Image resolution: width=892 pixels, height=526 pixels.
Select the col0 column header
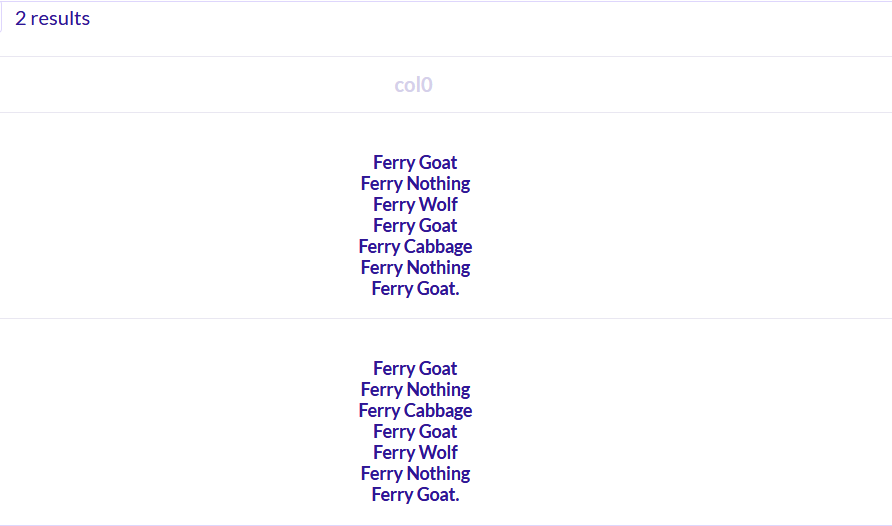[x=414, y=85]
